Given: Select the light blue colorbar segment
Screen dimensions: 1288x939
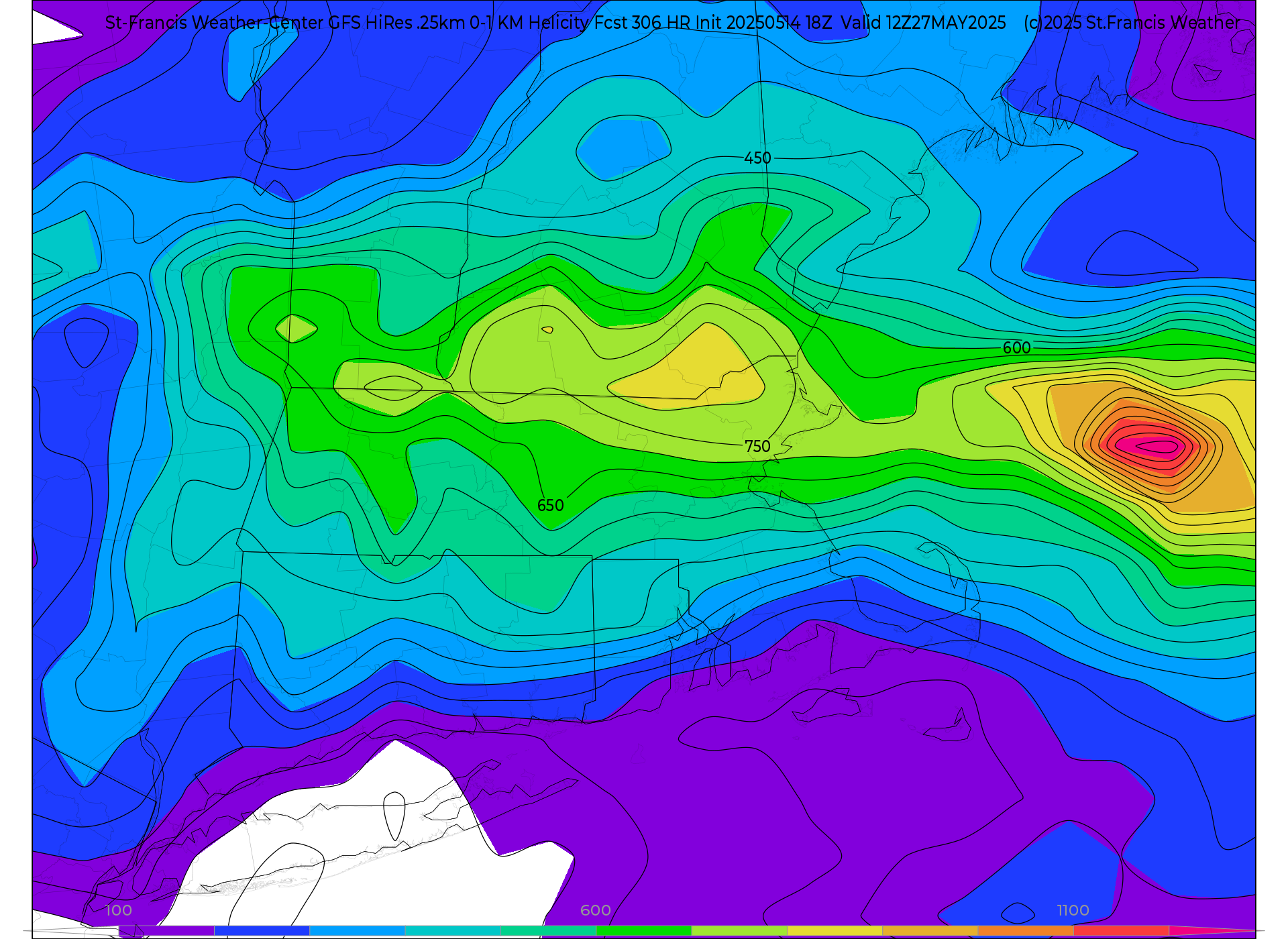Looking at the screenshot, I should [x=357, y=931].
